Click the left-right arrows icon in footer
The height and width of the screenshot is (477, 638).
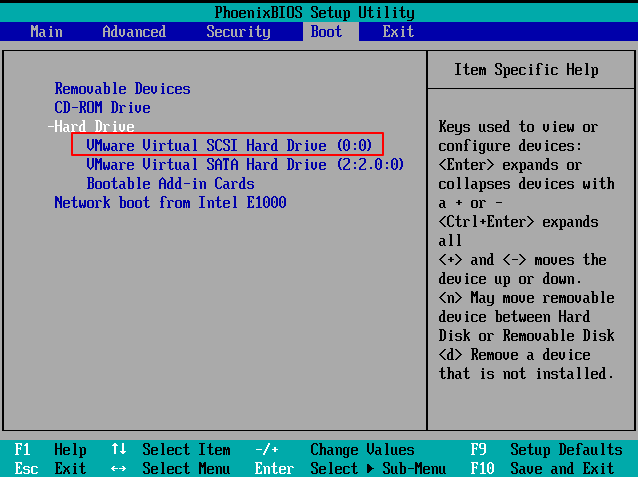click(x=118, y=469)
